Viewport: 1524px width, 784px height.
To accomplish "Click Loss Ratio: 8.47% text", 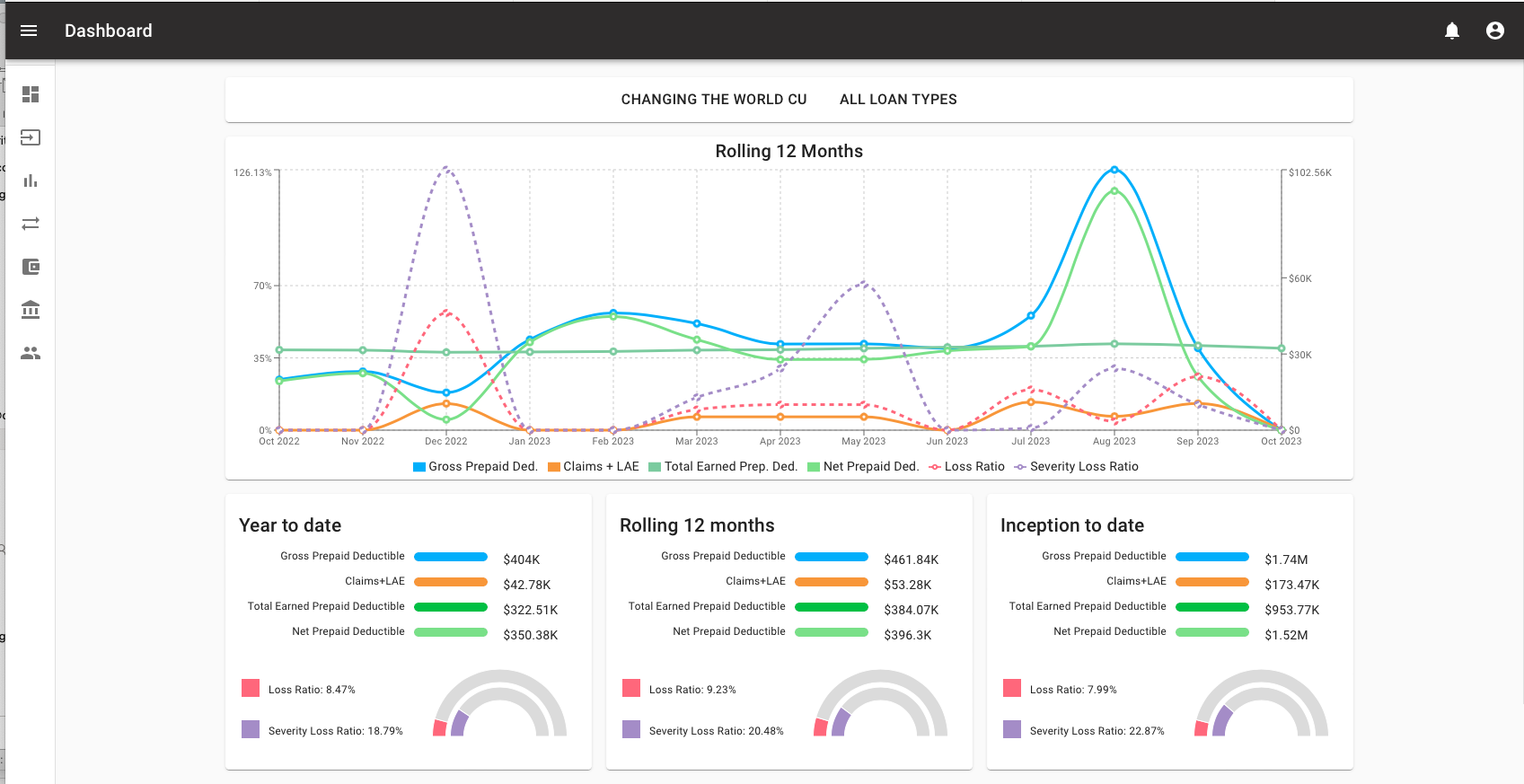I will 312,690.
